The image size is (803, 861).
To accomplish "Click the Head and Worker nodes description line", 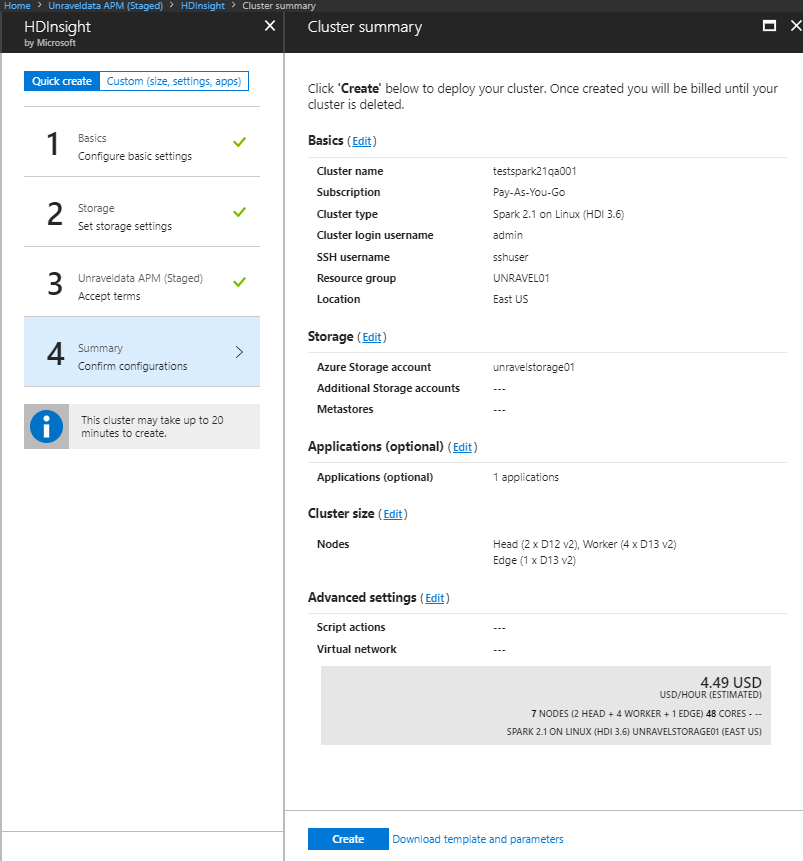I will tap(584, 544).
